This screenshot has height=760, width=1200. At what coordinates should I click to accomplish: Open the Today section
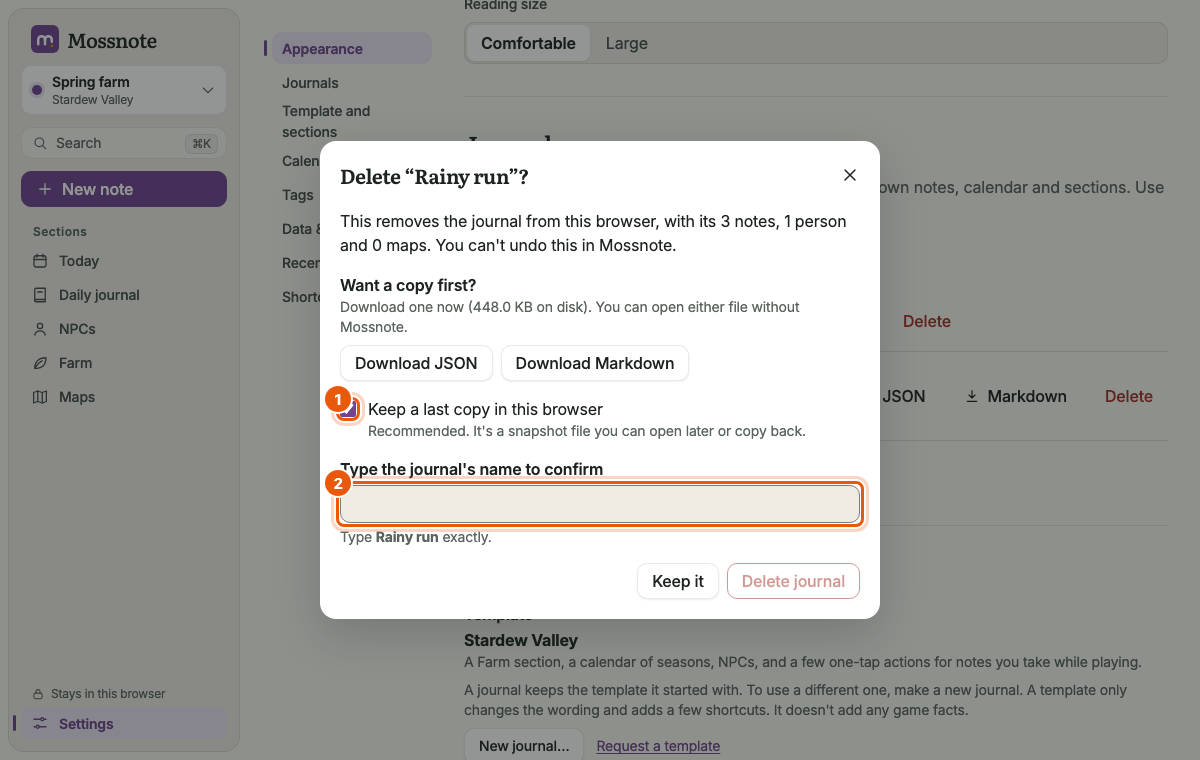pyautogui.click(x=124, y=261)
